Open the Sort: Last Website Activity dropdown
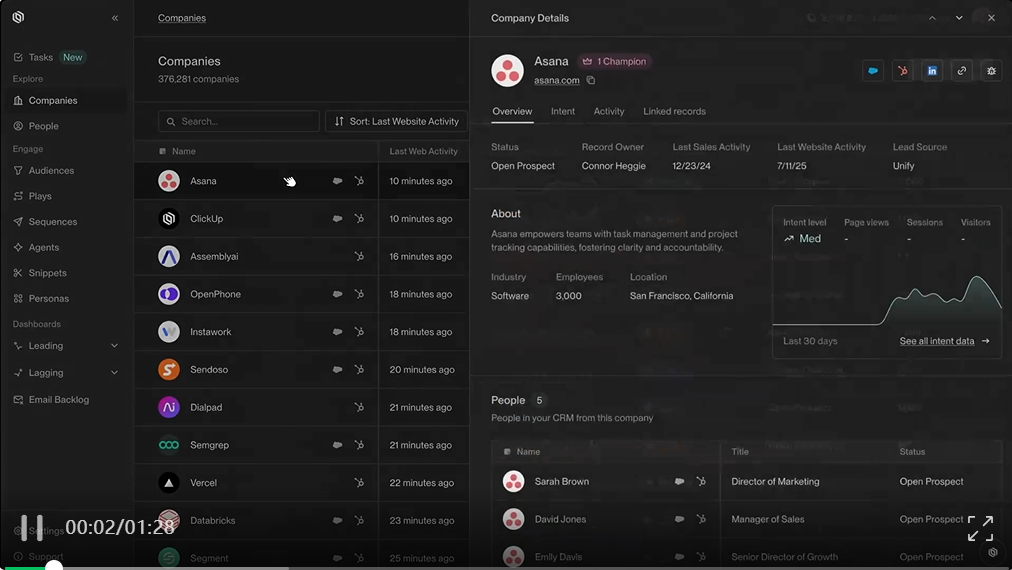The height and width of the screenshot is (570, 1012). pyautogui.click(x=396, y=121)
